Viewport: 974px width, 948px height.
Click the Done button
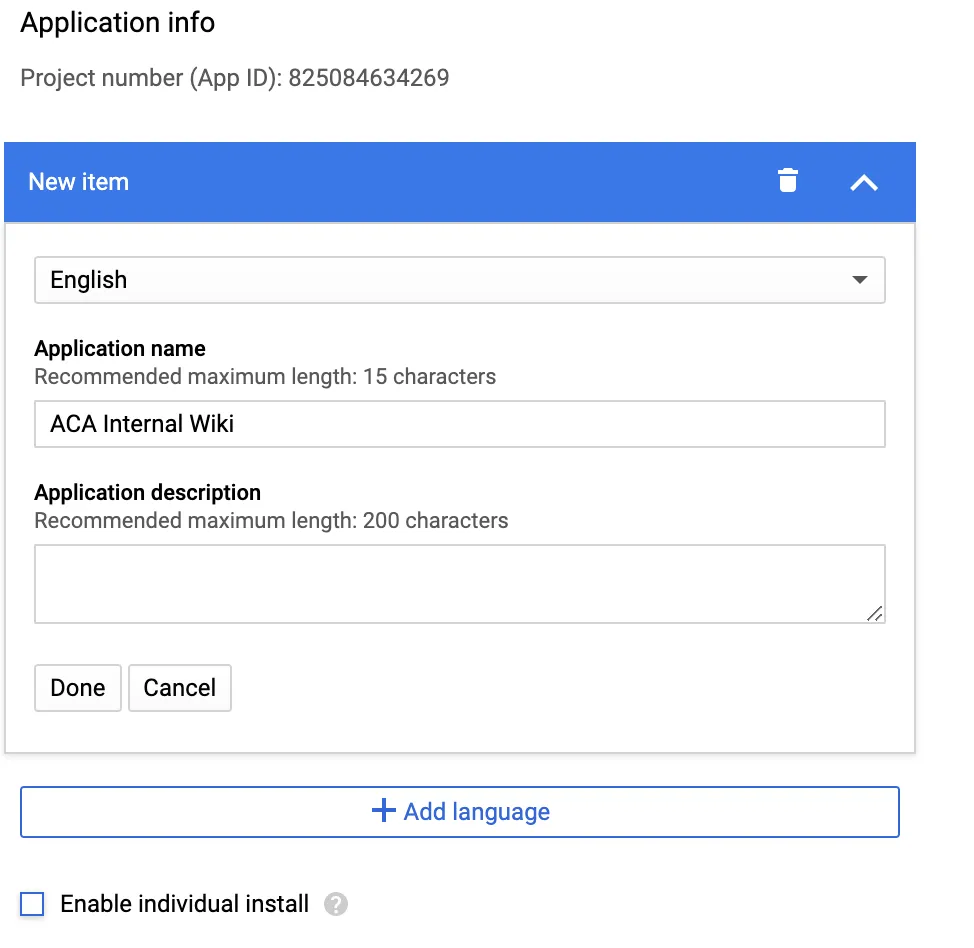tap(77, 688)
